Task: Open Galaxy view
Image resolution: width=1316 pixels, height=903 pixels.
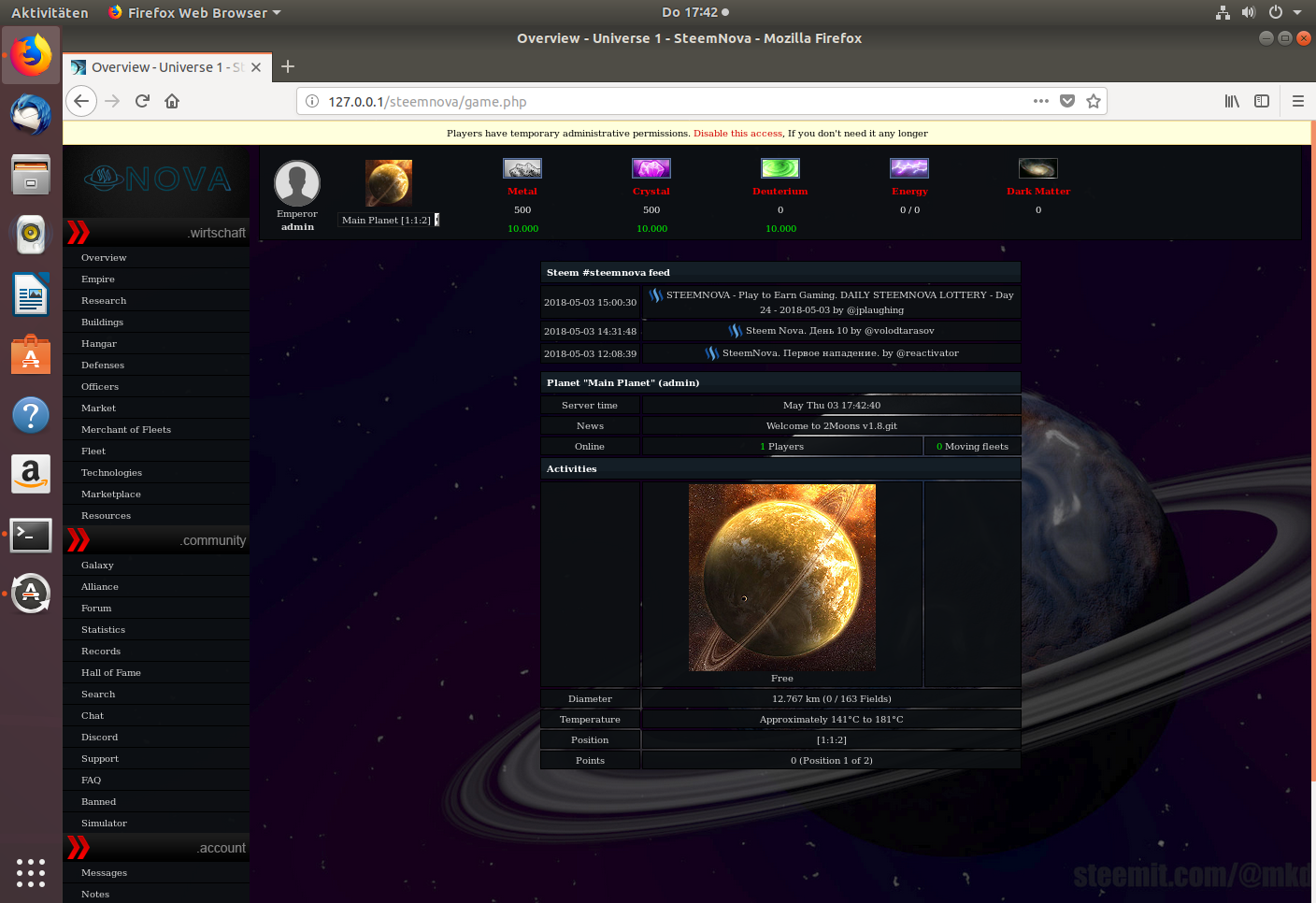Action: point(97,565)
